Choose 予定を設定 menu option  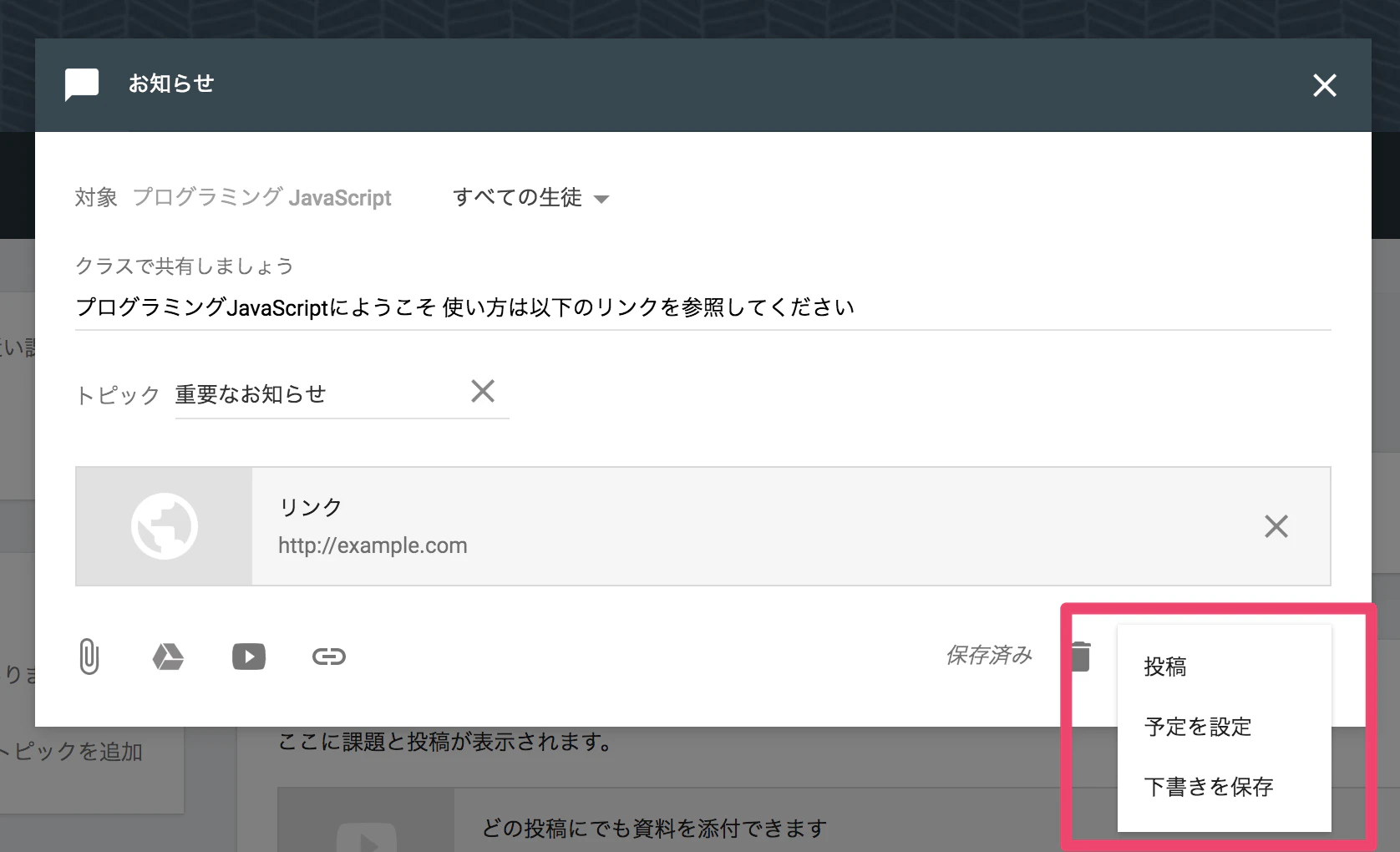pyautogui.click(x=1225, y=727)
